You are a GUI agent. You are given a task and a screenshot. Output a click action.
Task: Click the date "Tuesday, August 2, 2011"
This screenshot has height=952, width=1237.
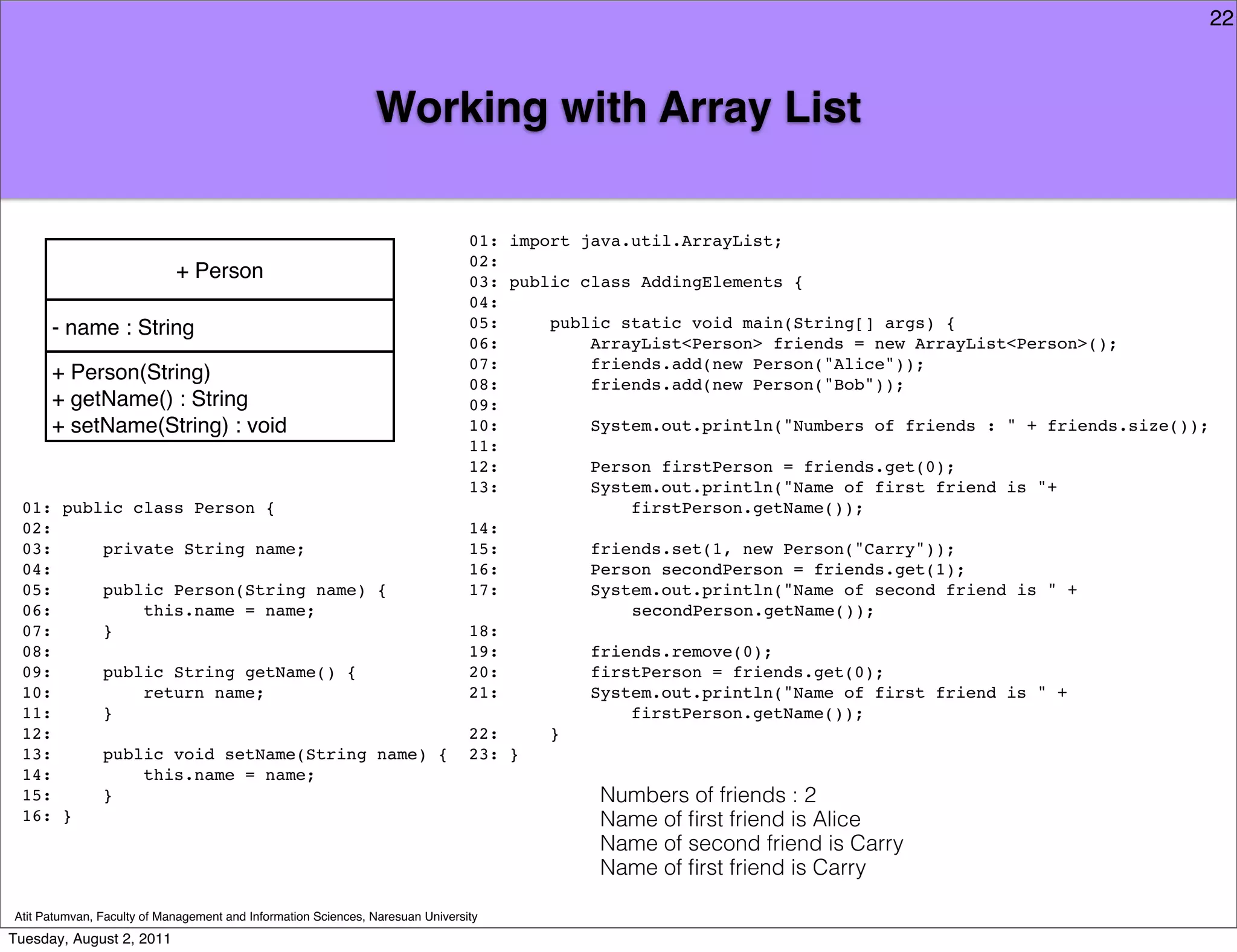pyautogui.click(x=89, y=939)
